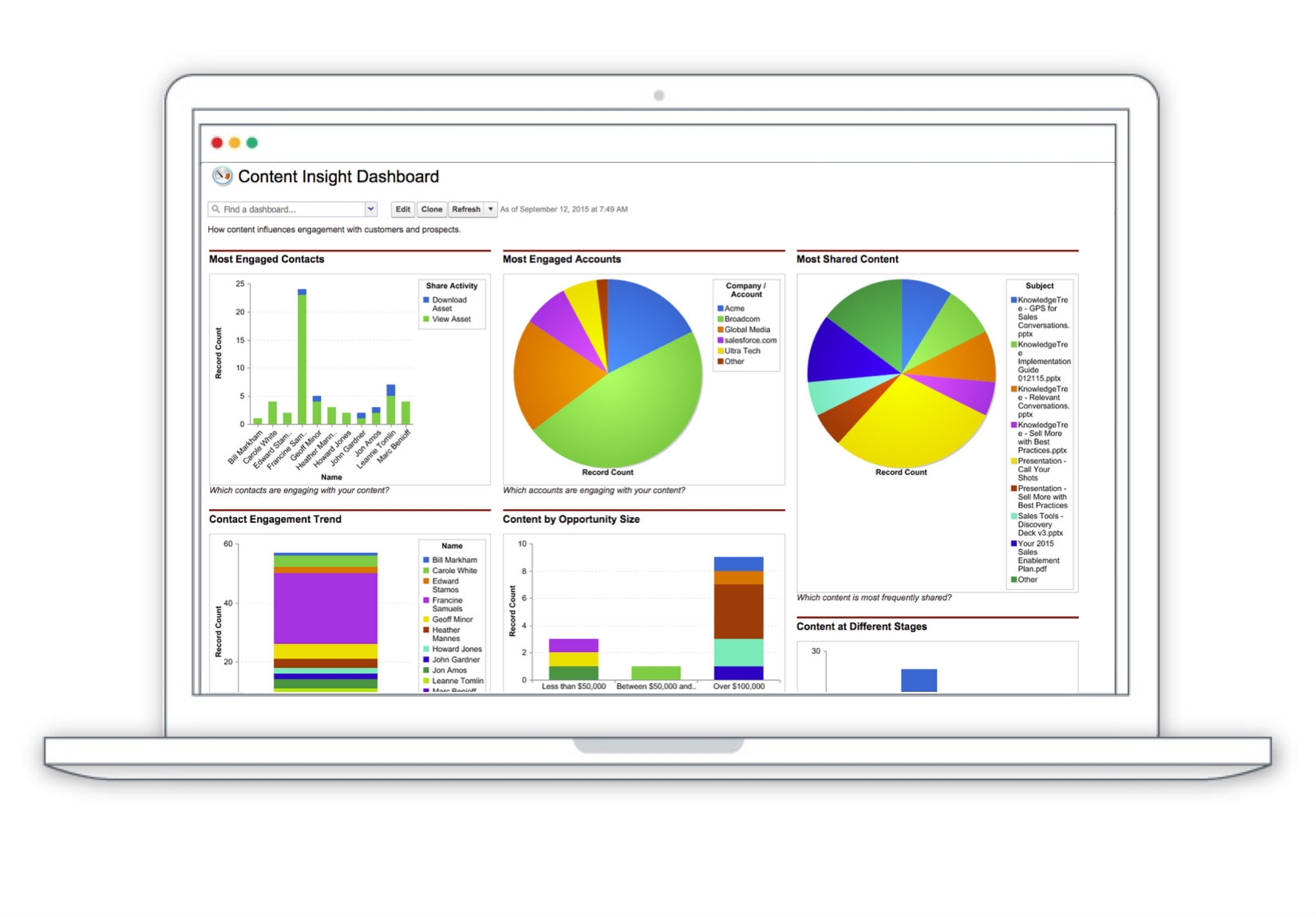Click the Francine Sam tallest green bar
The height and width of the screenshot is (917, 1316).
[x=302, y=359]
